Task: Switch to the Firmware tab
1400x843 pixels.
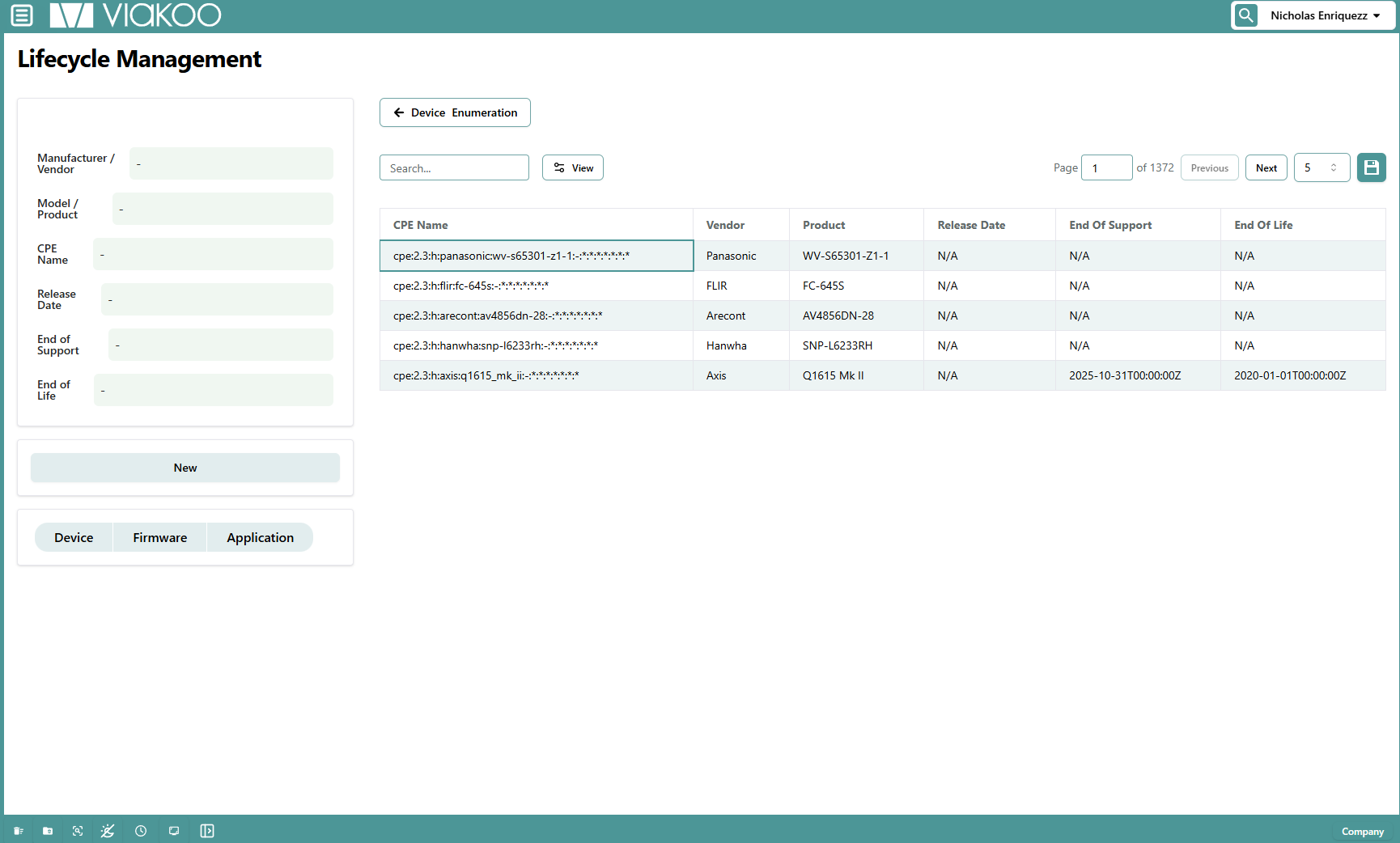Action: 159,537
